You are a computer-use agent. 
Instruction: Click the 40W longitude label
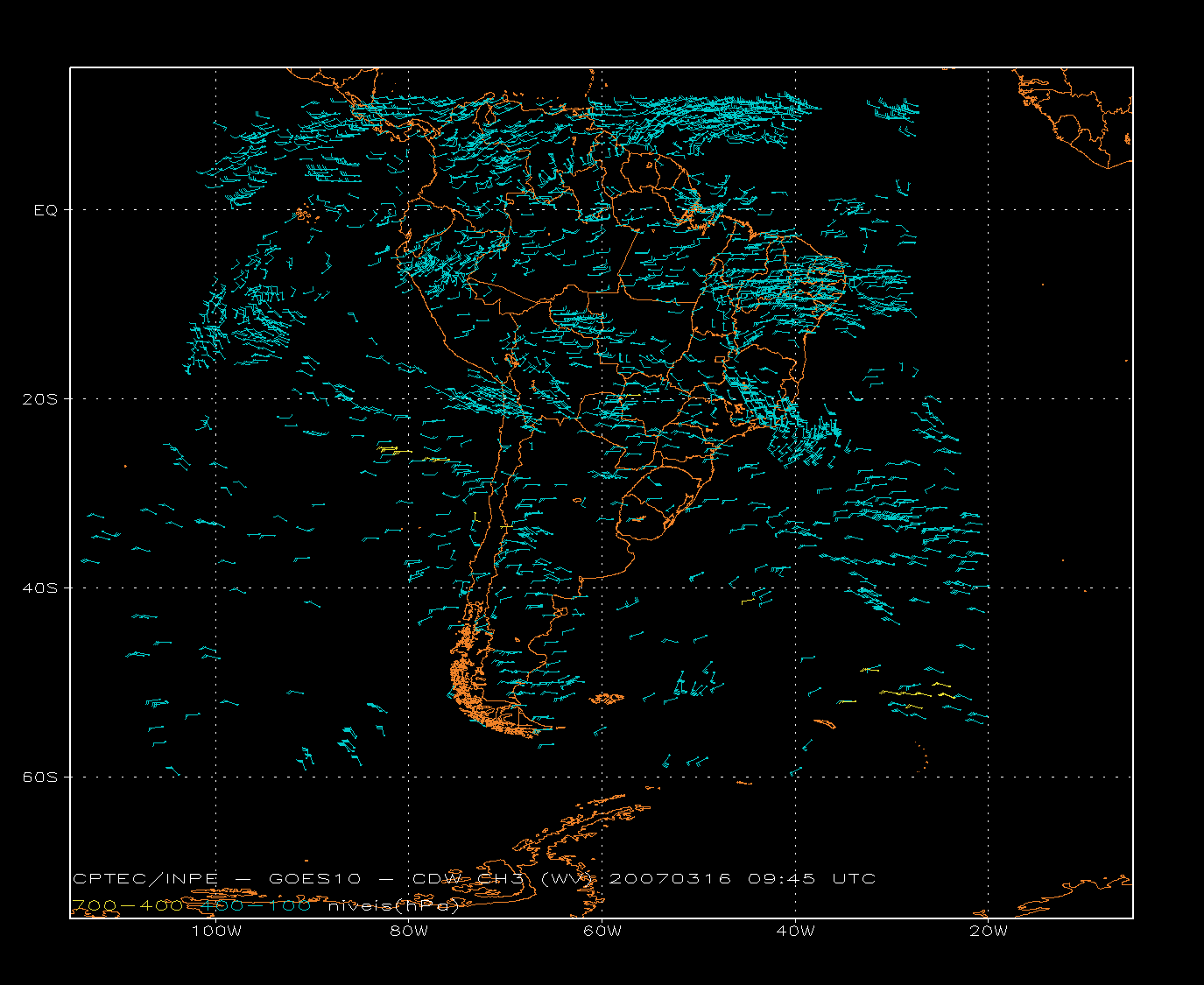(x=796, y=931)
